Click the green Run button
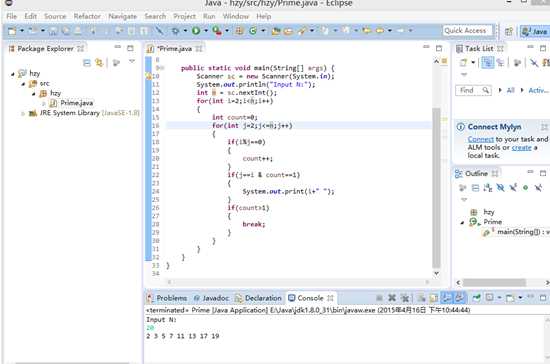This screenshot has width=550, height=364. coord(196,31)
